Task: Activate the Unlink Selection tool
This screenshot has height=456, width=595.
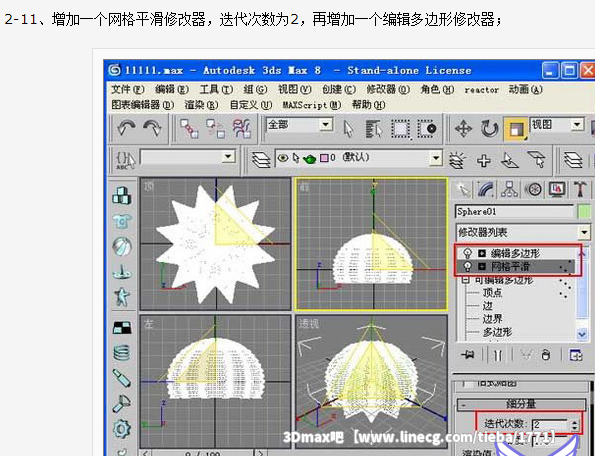Action: [x=215, y=128]
